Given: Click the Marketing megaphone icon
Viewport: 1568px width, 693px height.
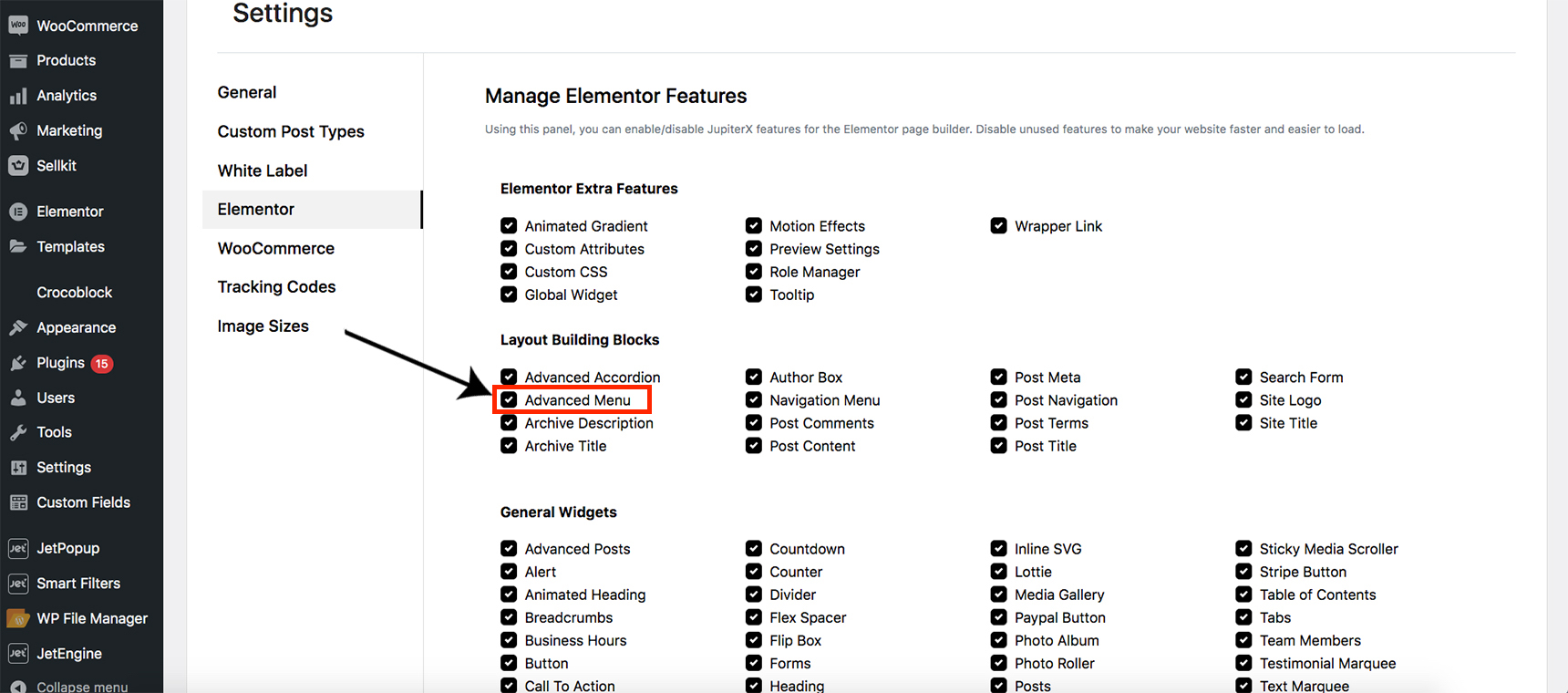Looking at the screenshot, I should (x=18, y=131).
